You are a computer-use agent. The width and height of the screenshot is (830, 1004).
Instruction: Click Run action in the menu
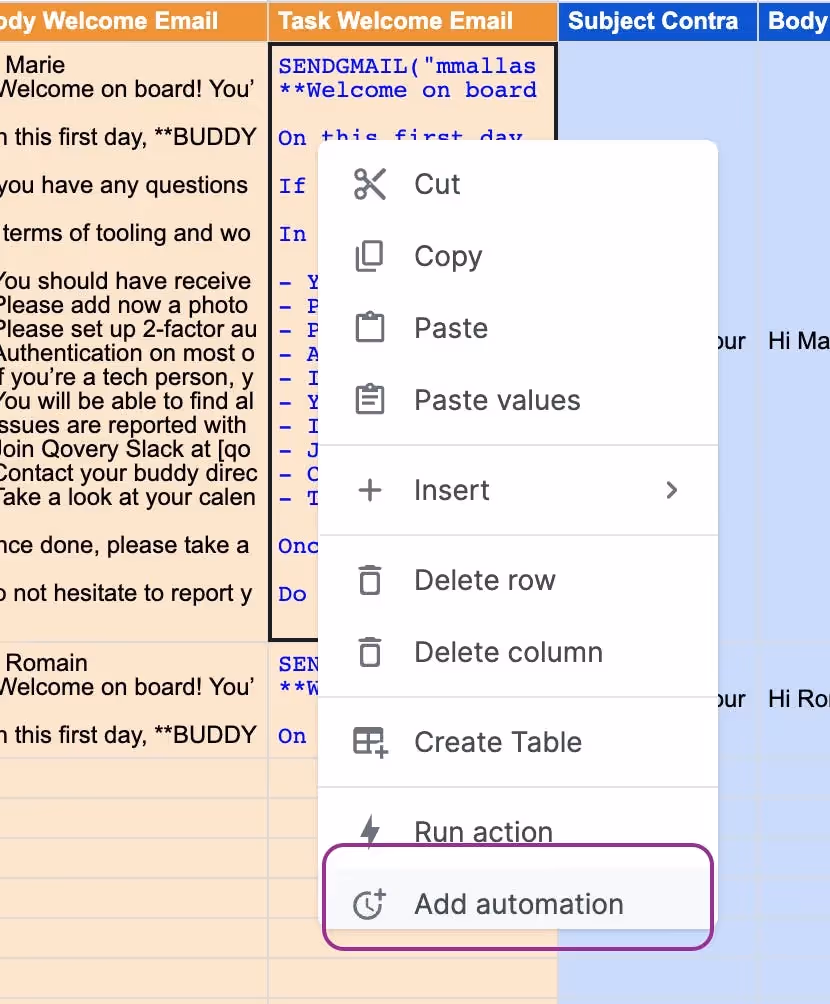pos(483,831)
